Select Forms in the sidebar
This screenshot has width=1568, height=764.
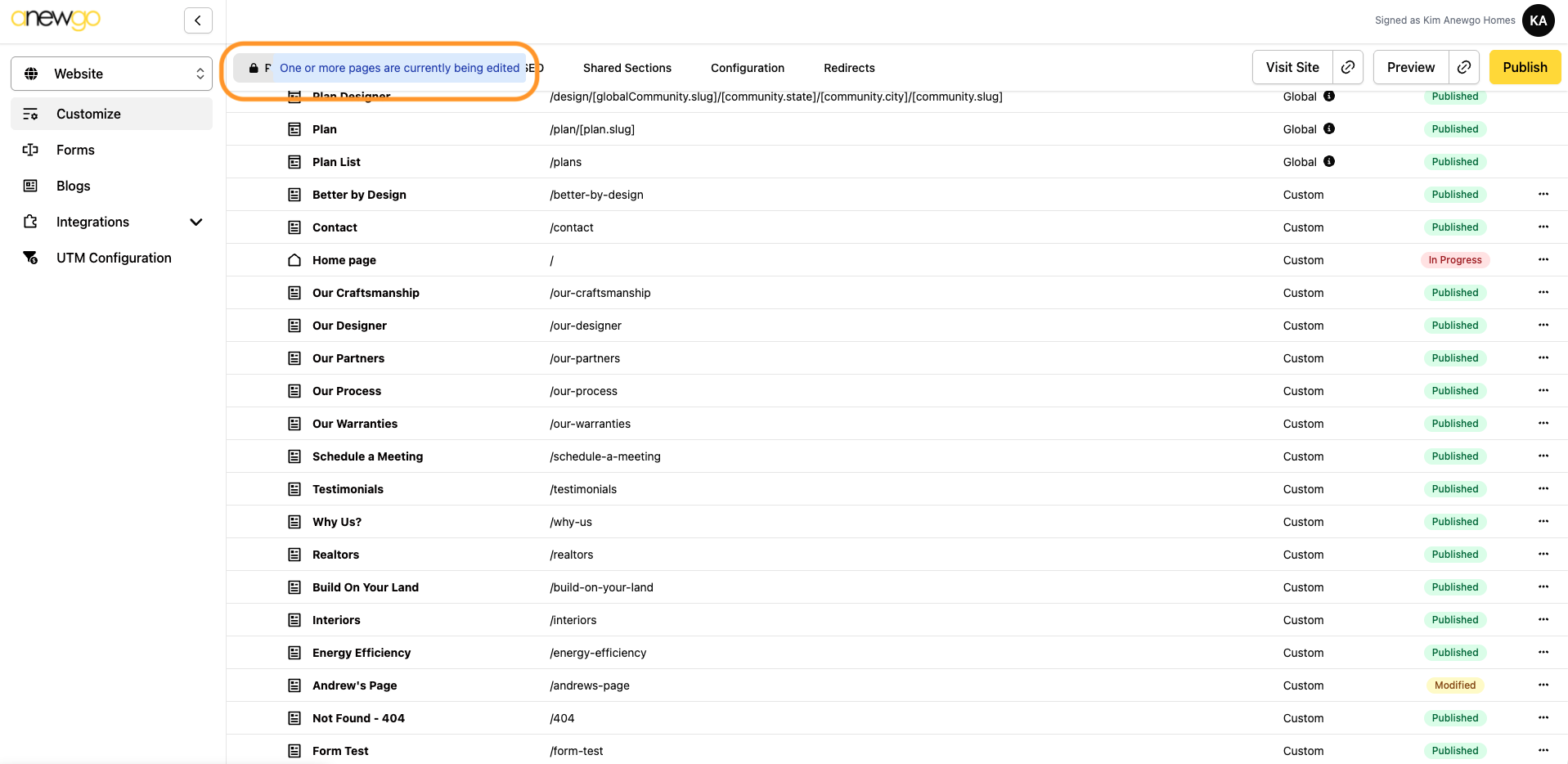[75, 150]
